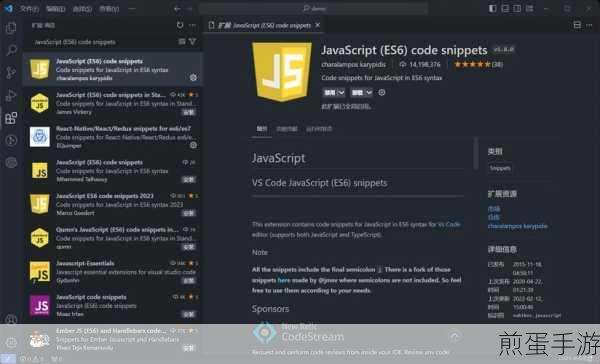Open gear menu for React-Native snippets row
The height and width of the screenshot is (364, 600).
click(x=193, y=145)
